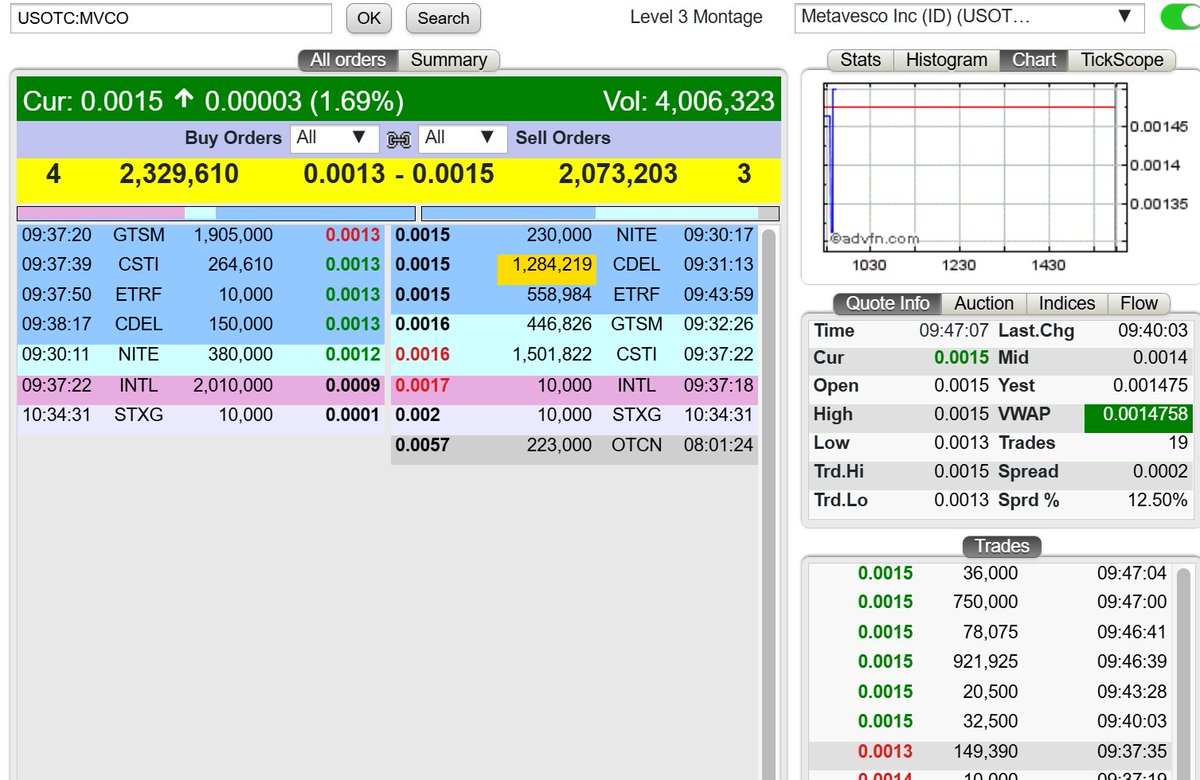Switch to the Stats tab

point(859,60)
